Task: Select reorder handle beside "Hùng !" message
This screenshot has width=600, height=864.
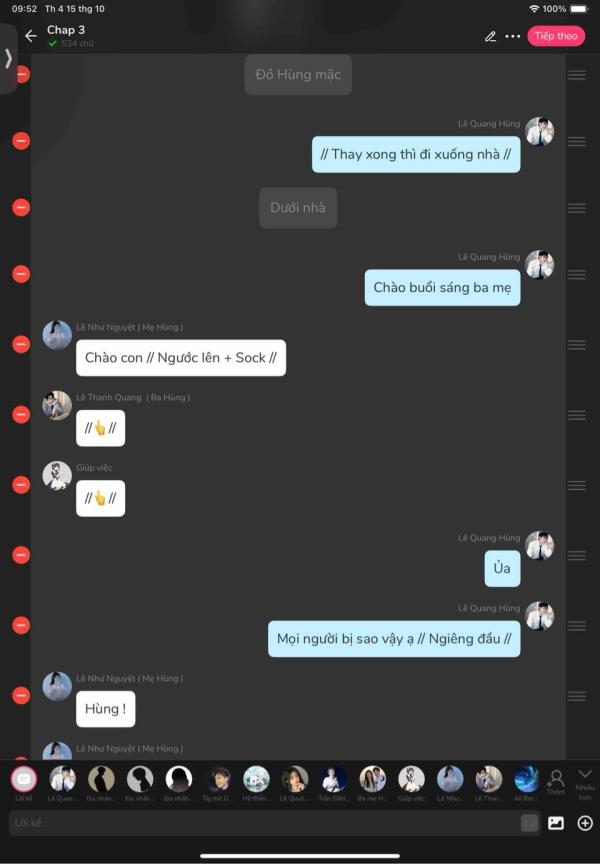Action: 577,696
